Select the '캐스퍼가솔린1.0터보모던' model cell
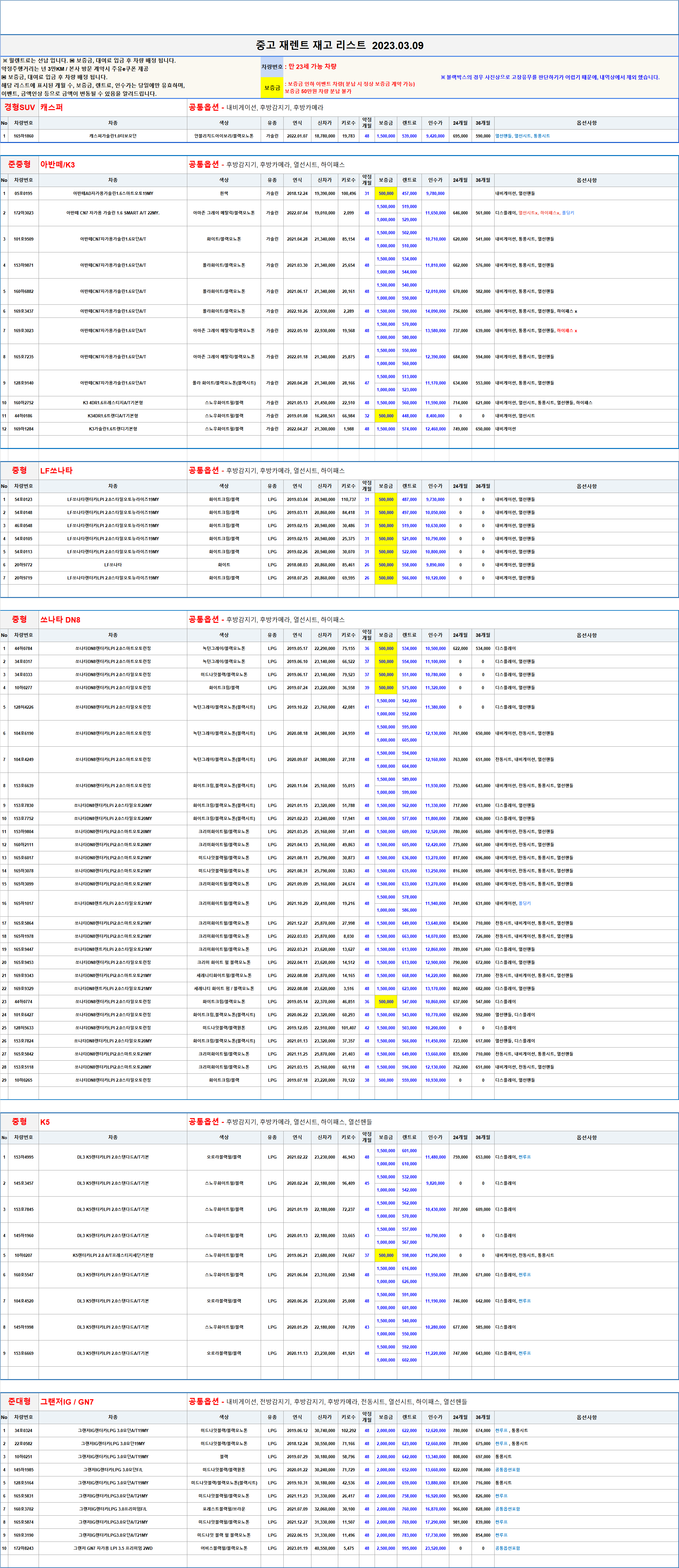The width and height of the screenshot is (679, 1568). [x=113, y=136]
